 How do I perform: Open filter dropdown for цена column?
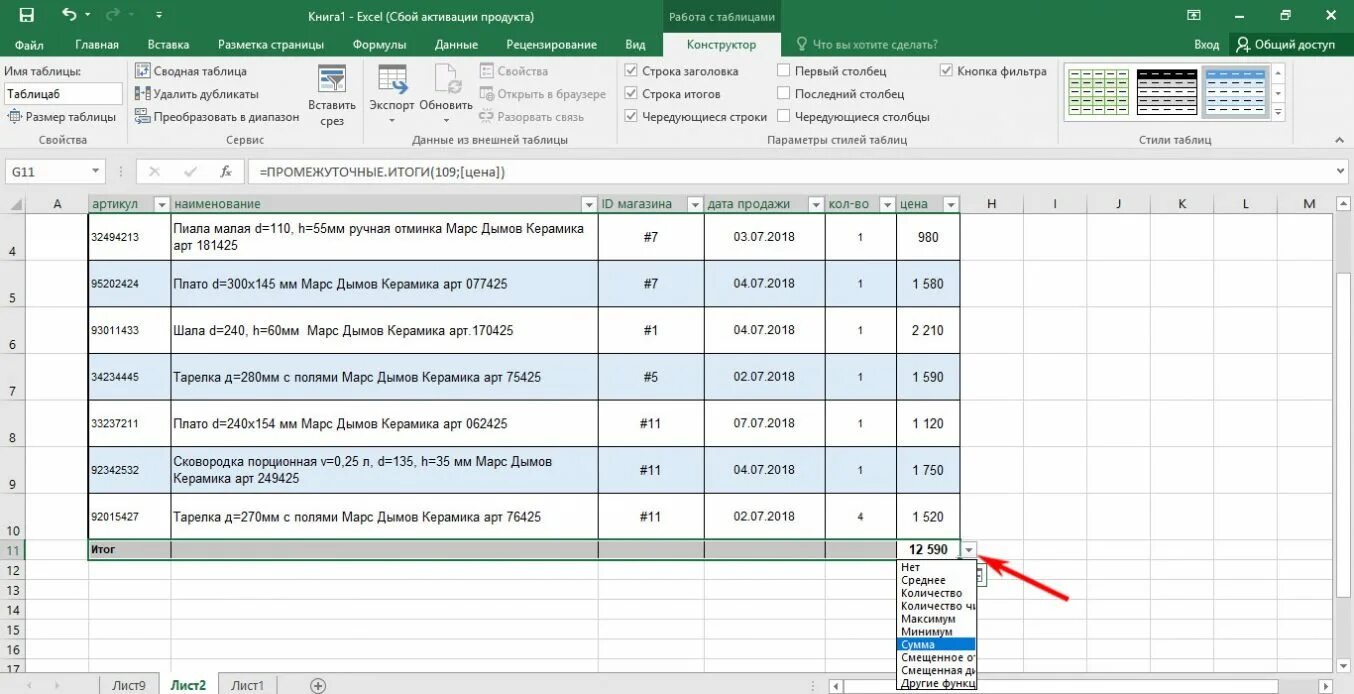(x=951, y=204)
